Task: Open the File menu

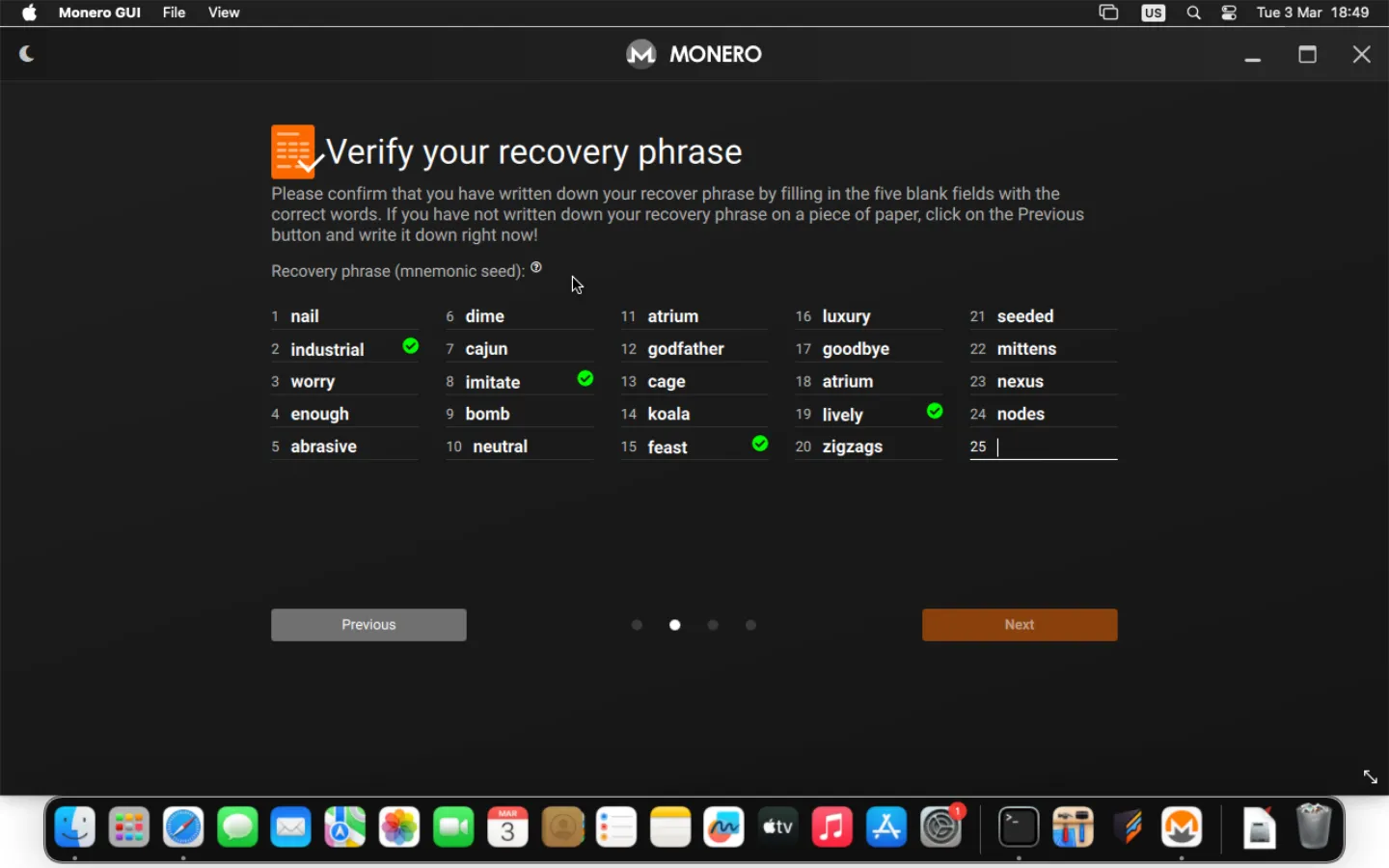Action: coord(174,13)
